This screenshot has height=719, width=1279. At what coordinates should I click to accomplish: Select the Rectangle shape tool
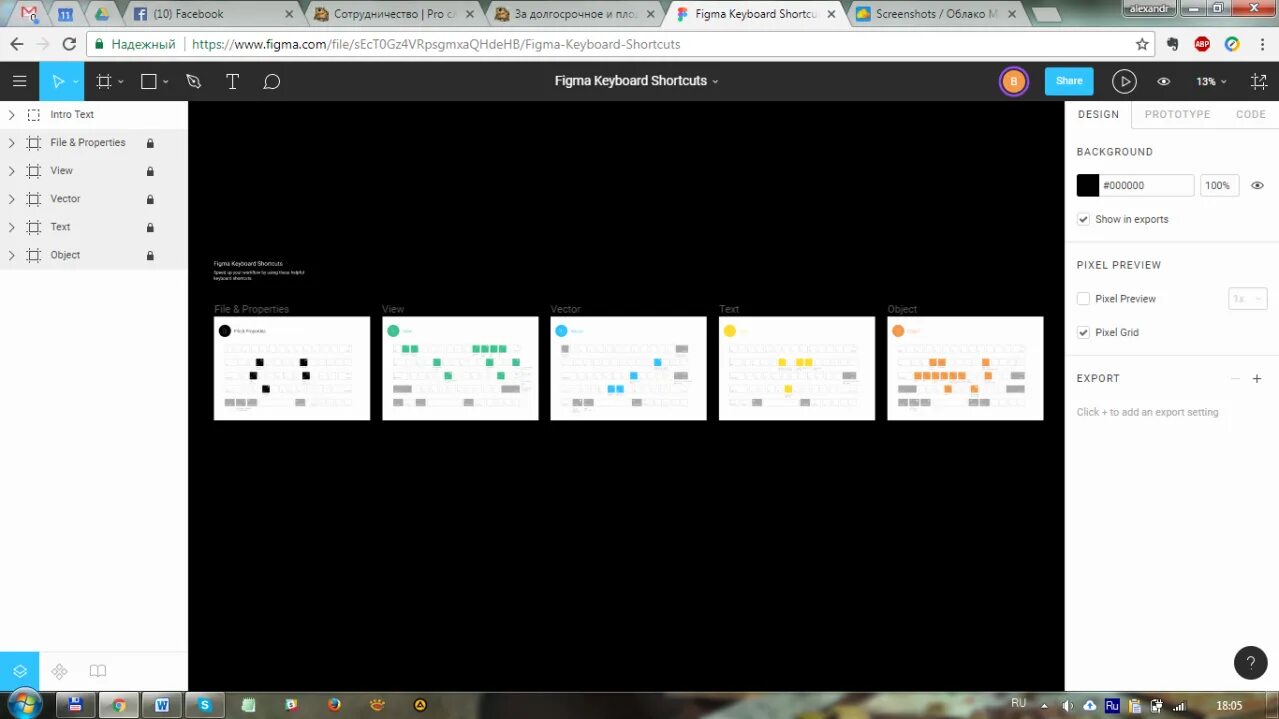pos(149,81)
